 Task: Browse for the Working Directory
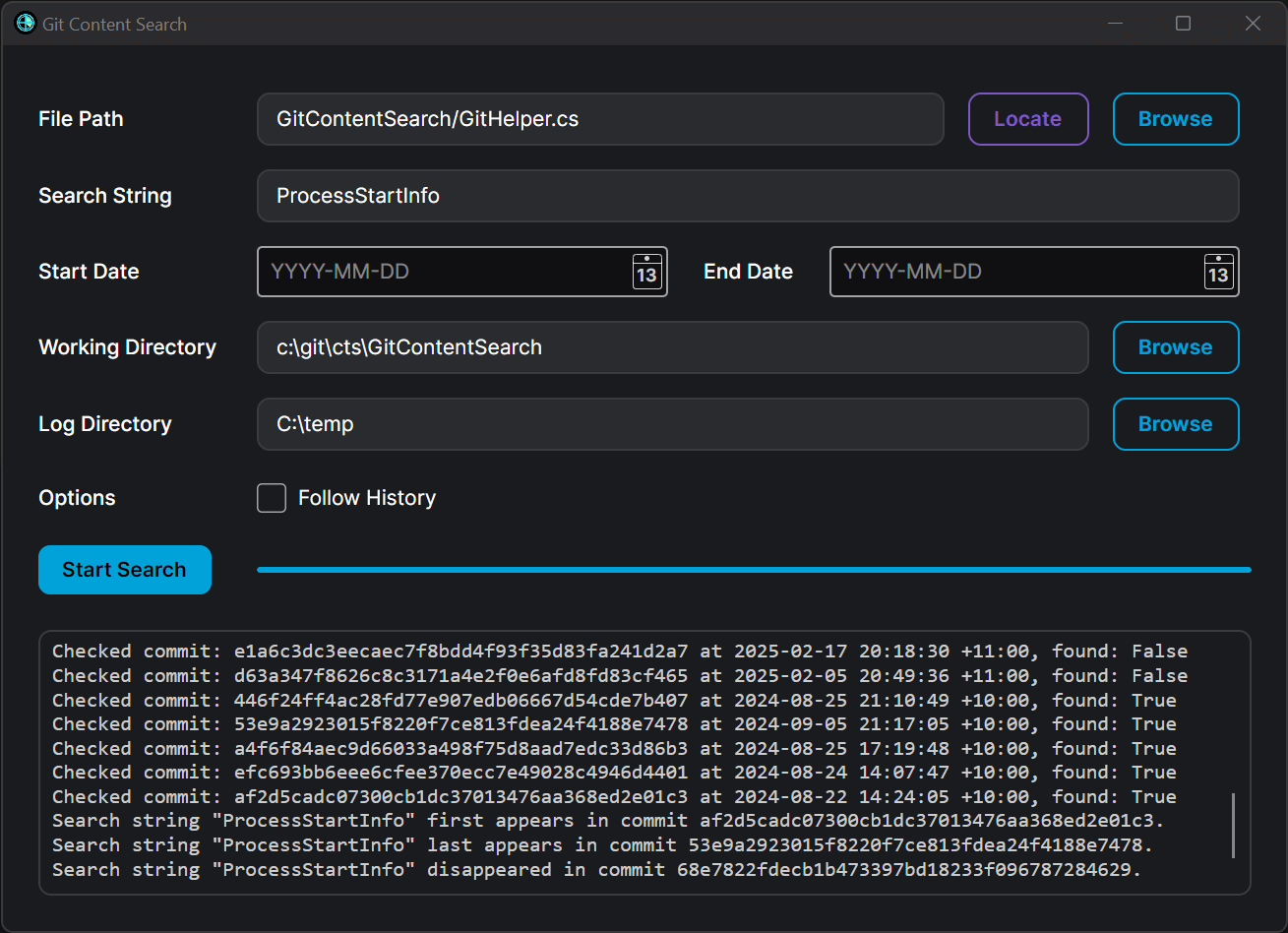point(1176,347)
